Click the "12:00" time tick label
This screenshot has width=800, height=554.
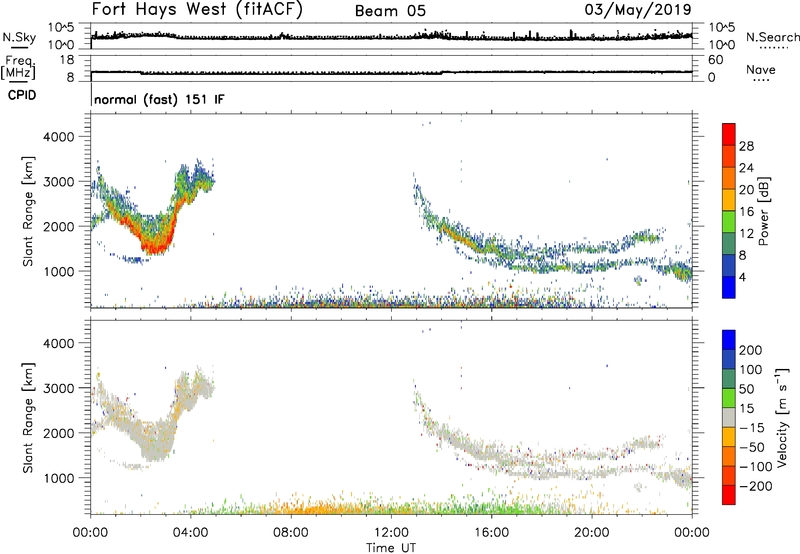pos(391,533)
